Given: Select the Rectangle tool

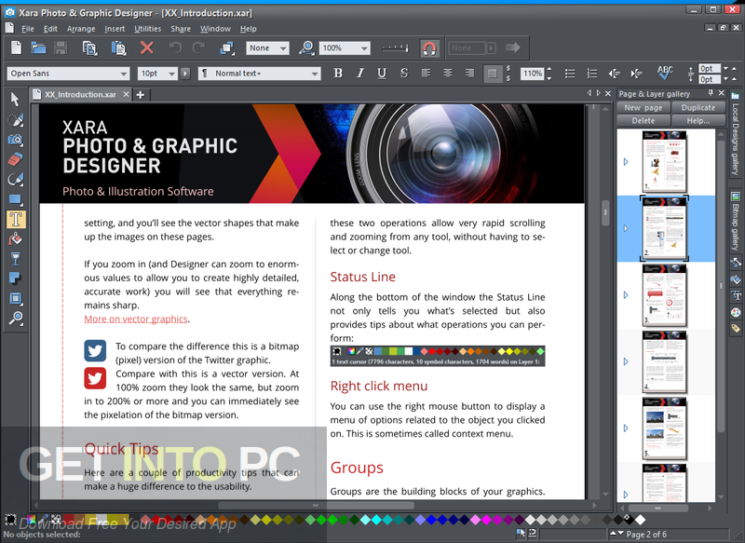Looking at the screenshot, I should [15, 199].
